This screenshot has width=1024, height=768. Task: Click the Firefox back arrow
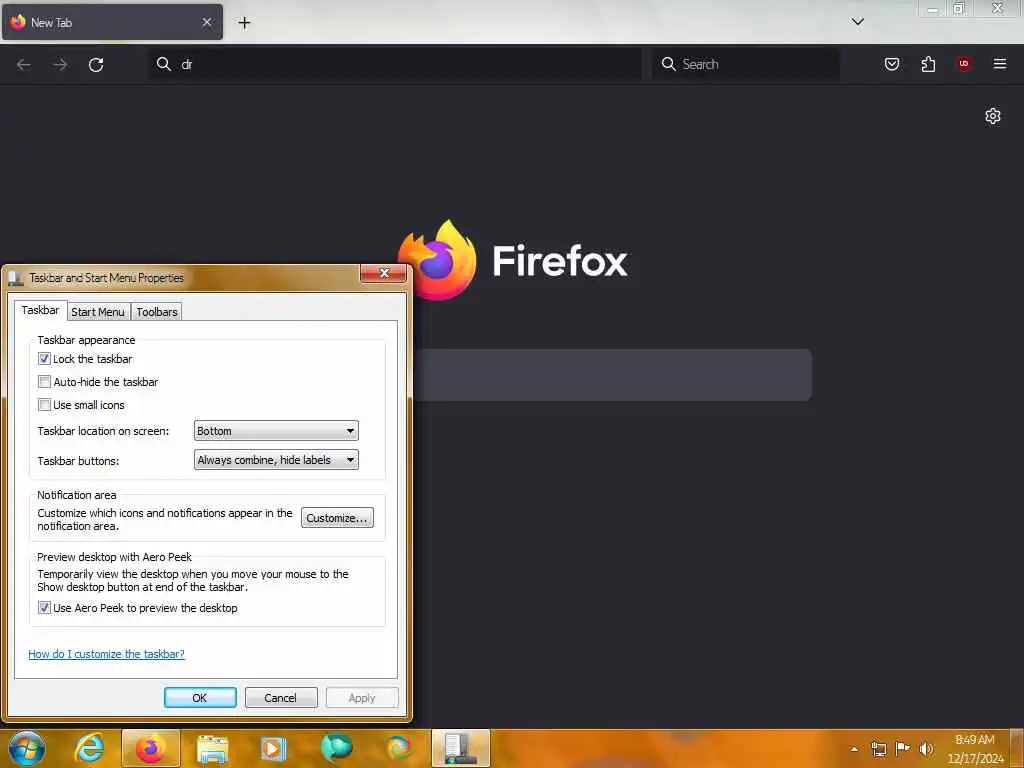coord(24,64)
